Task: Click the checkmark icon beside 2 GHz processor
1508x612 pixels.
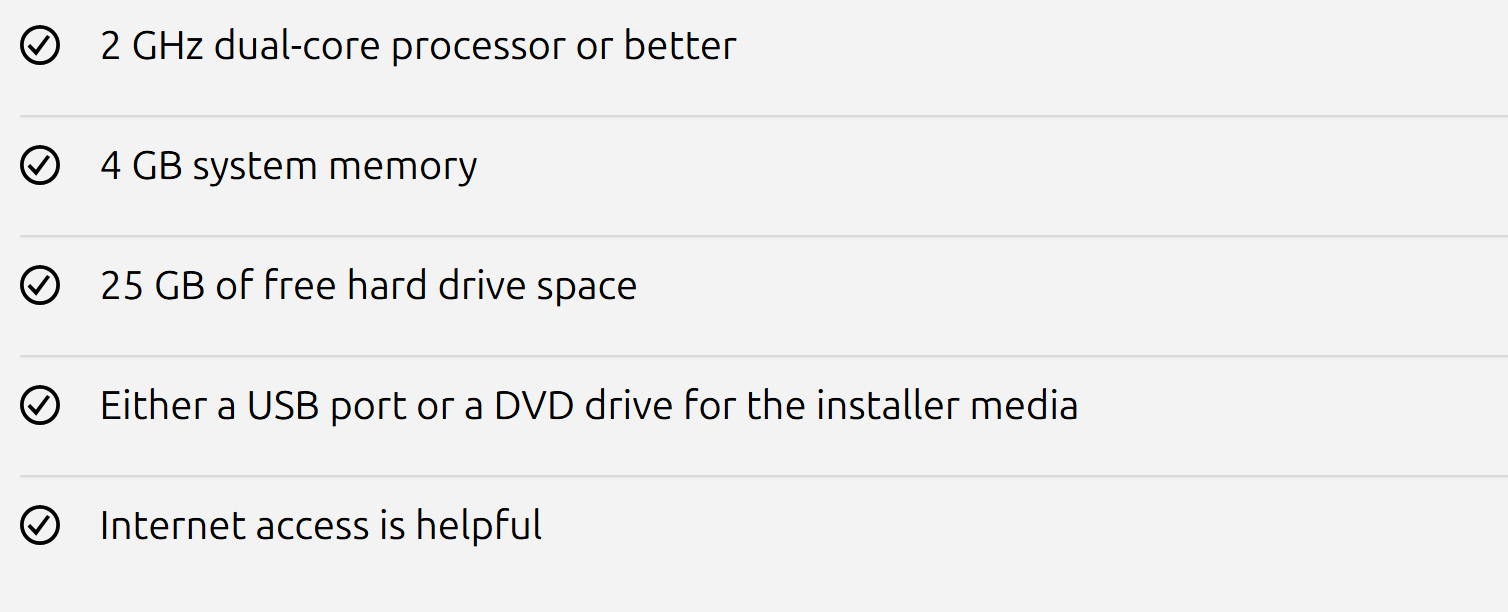Action: 40,46
